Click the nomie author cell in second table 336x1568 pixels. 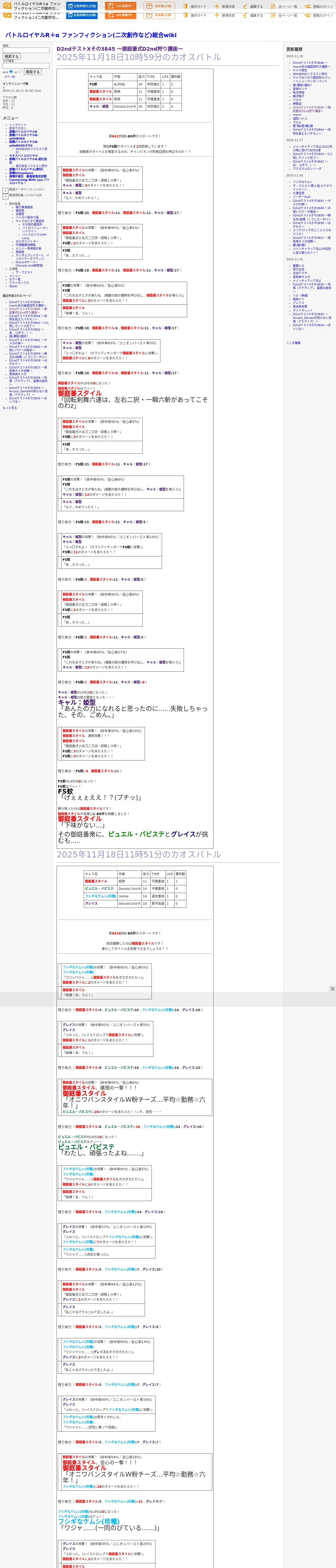[x=129, y=896]
